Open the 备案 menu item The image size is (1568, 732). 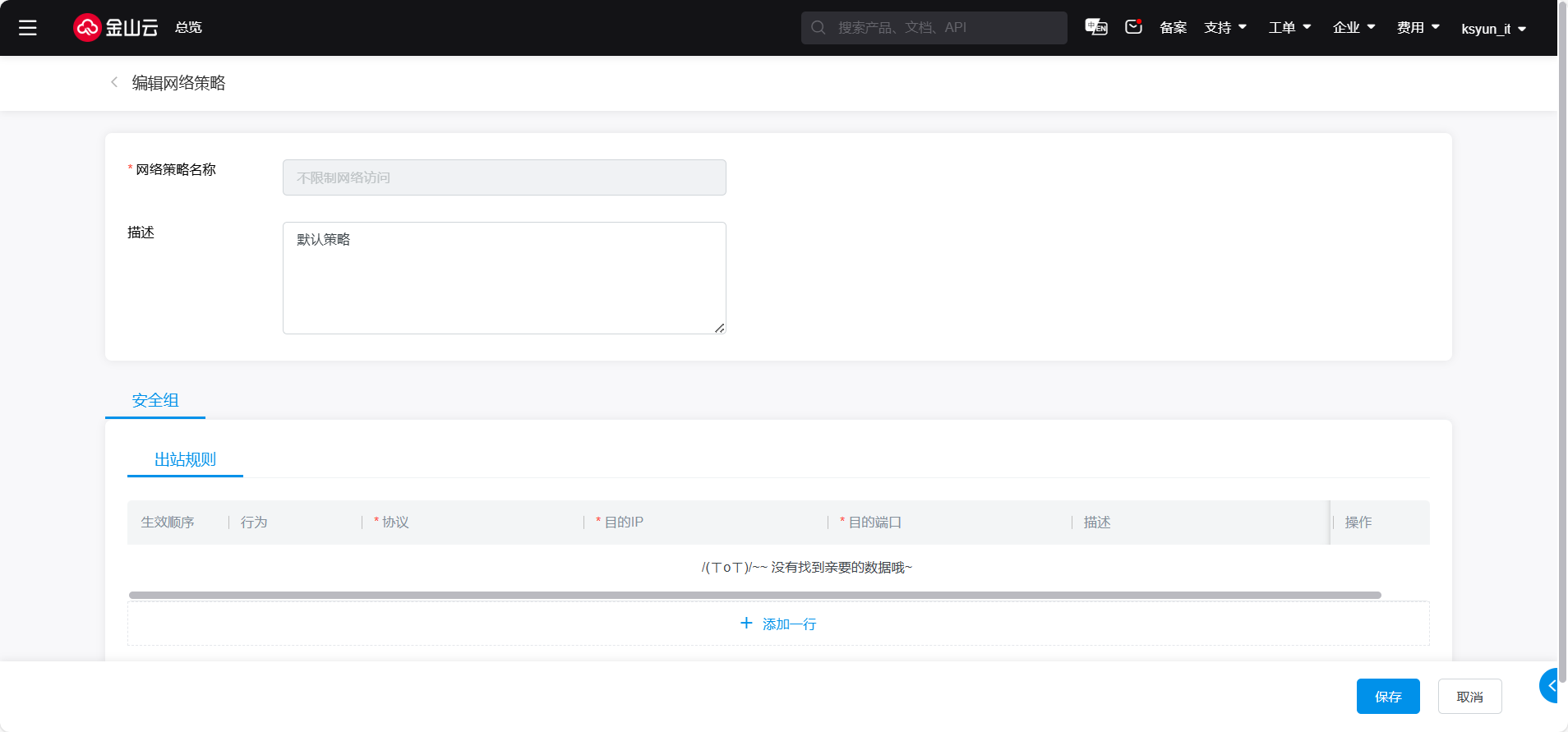[x=1173, y=28]
